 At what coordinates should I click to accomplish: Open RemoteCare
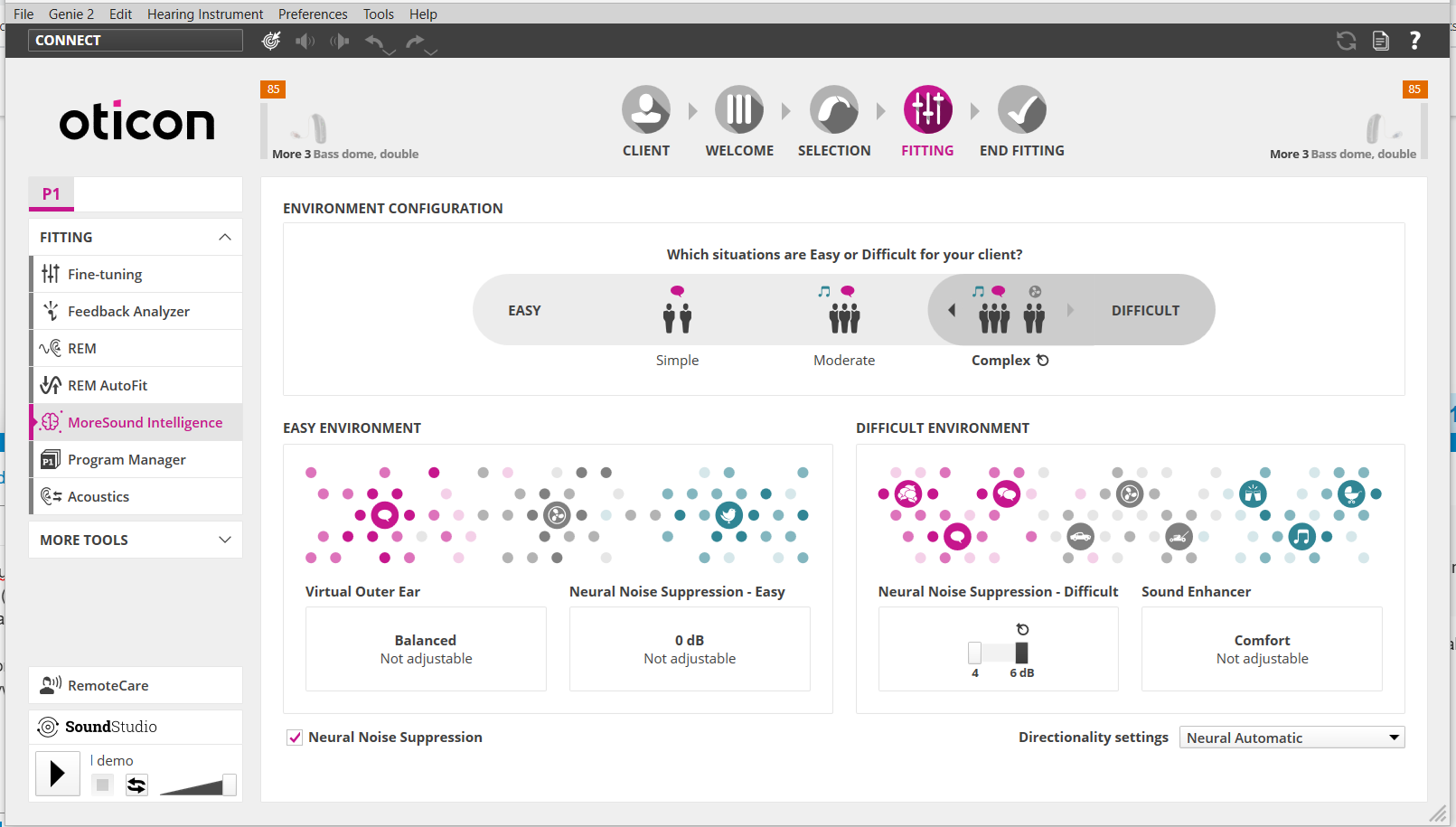(136, 685)
